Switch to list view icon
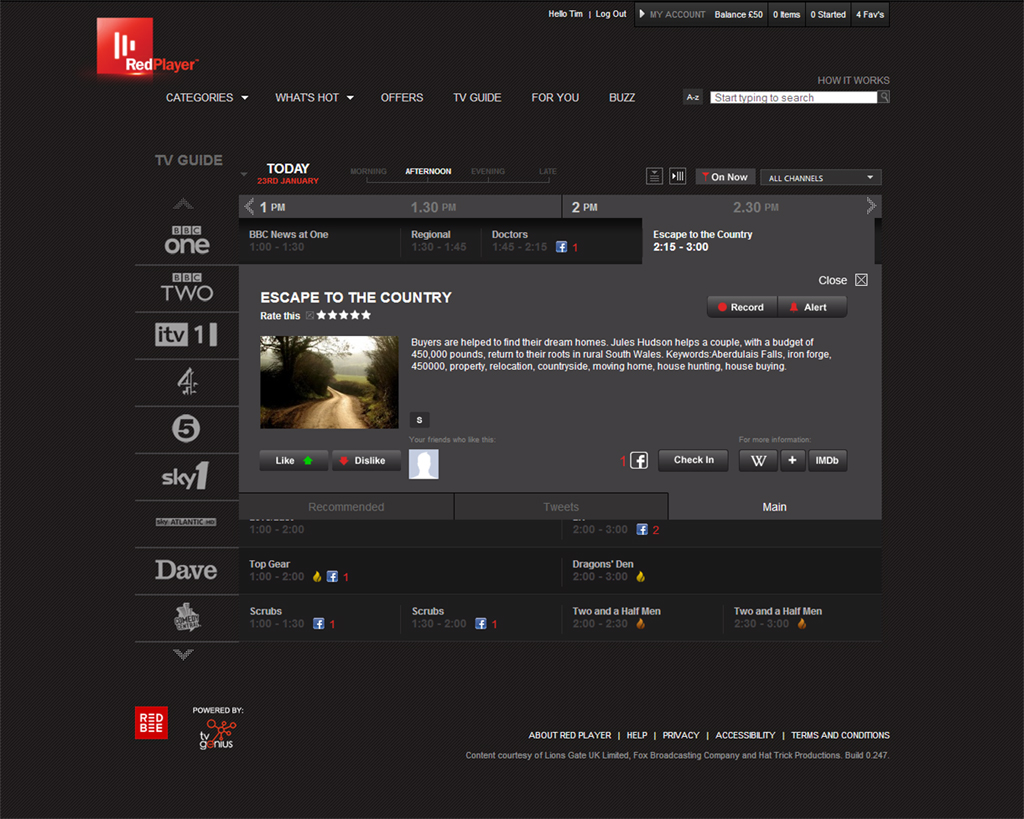1024x819 pixels. point(654,176)
